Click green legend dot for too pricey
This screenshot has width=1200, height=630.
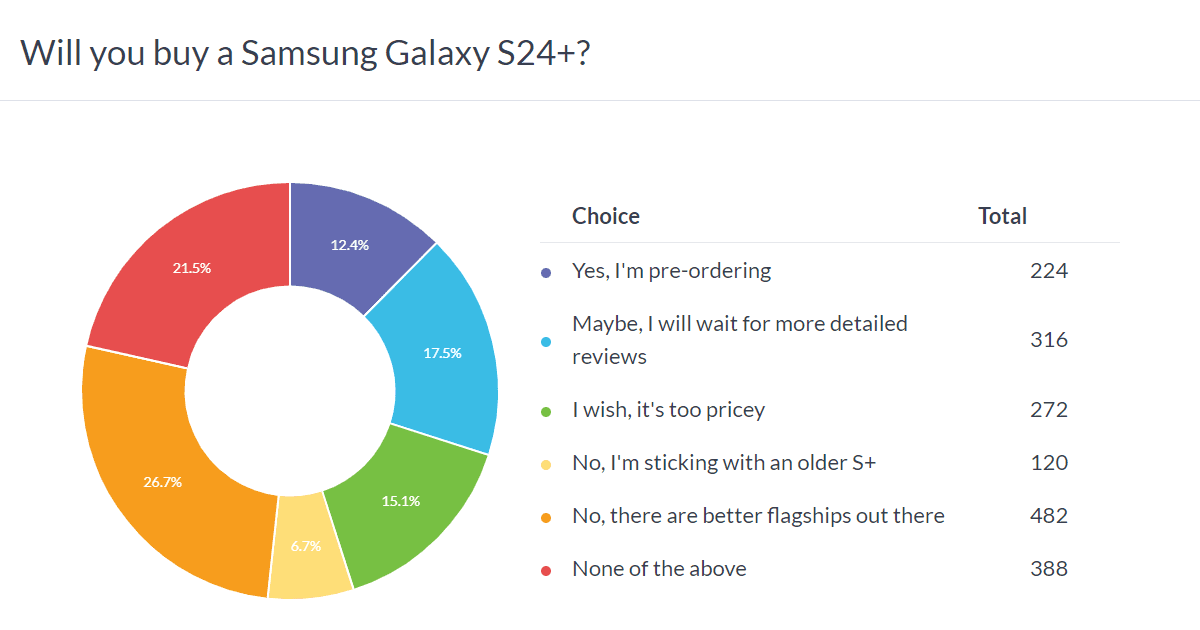pyautogui.click(x=545, y=411)
